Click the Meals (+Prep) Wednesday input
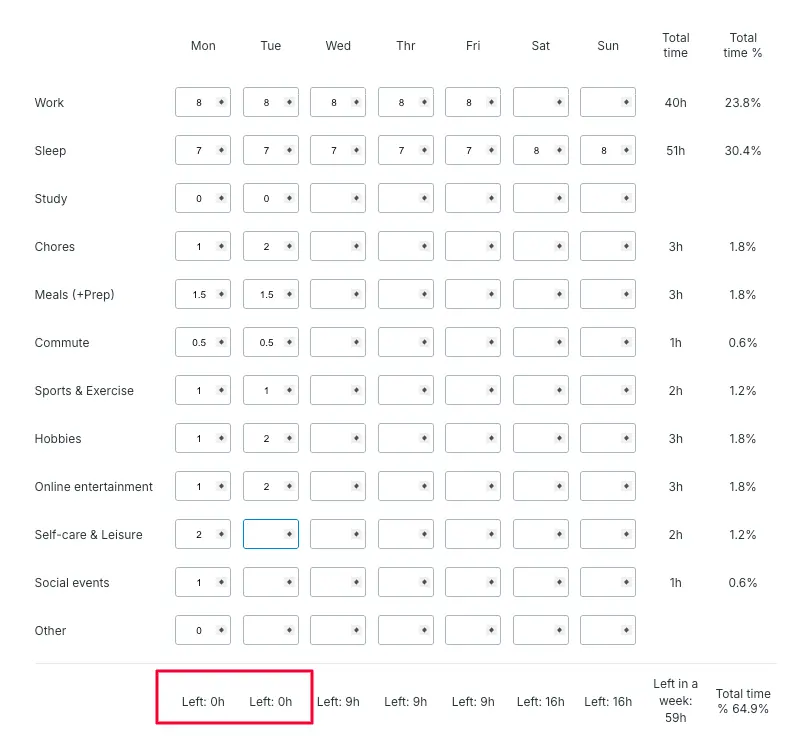Viewport: 805px width, 743px height. click(331, 295)
